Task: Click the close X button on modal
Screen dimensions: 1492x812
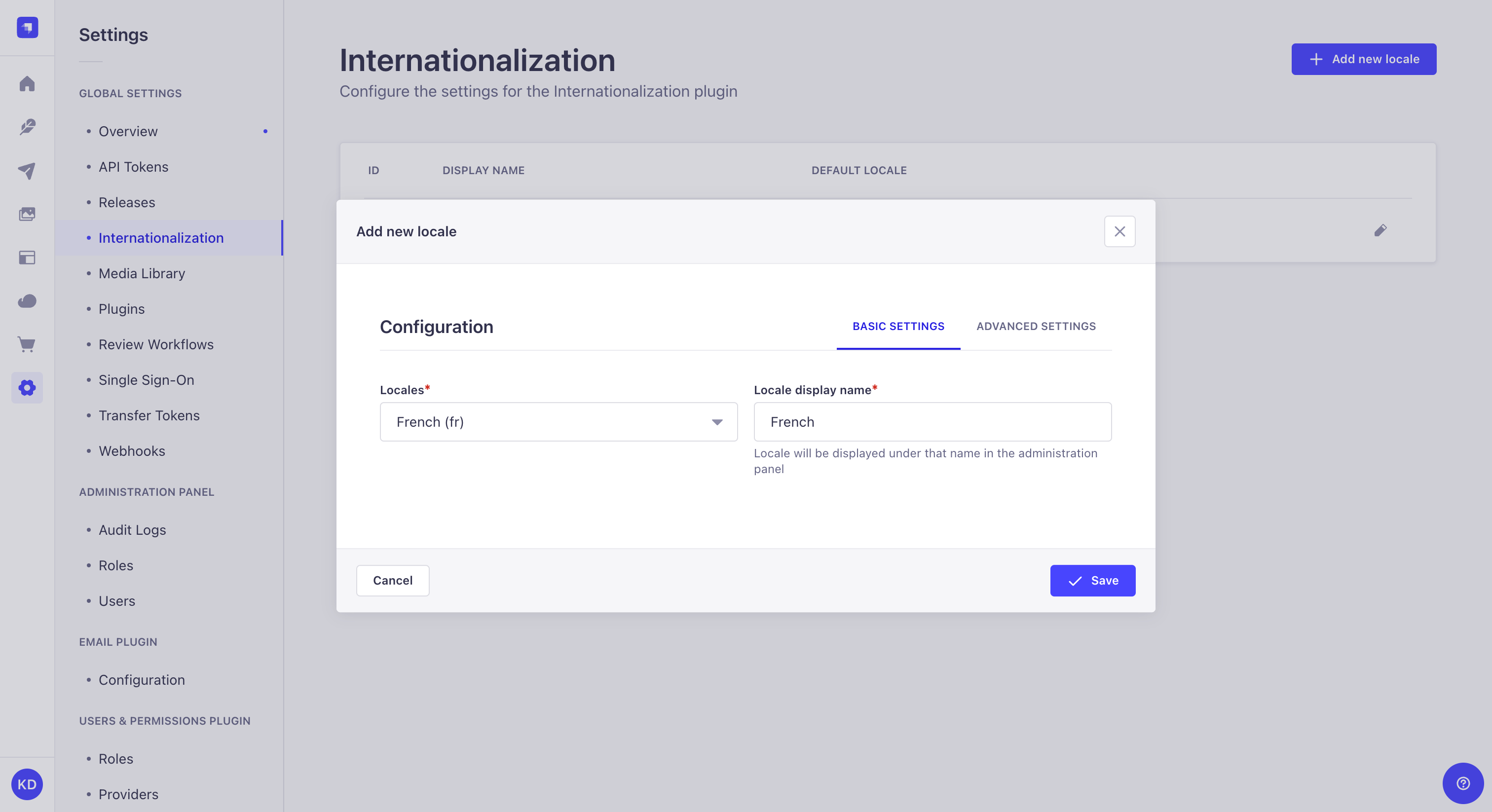Action: click(1120, 231)
